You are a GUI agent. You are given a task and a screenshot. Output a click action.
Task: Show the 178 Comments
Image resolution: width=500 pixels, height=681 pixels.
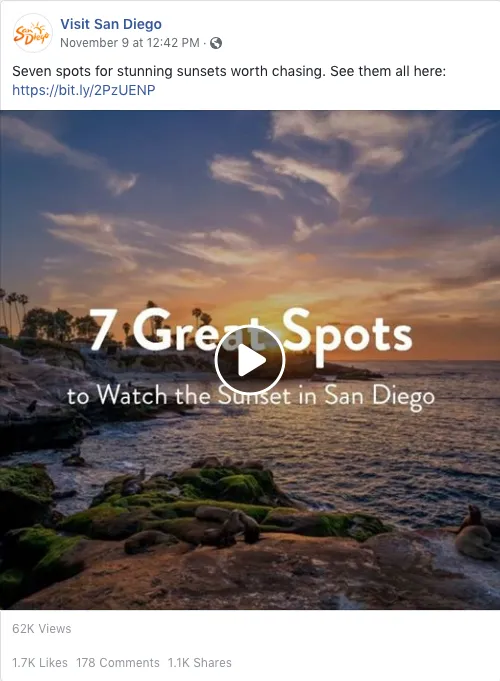click(118, 663)
